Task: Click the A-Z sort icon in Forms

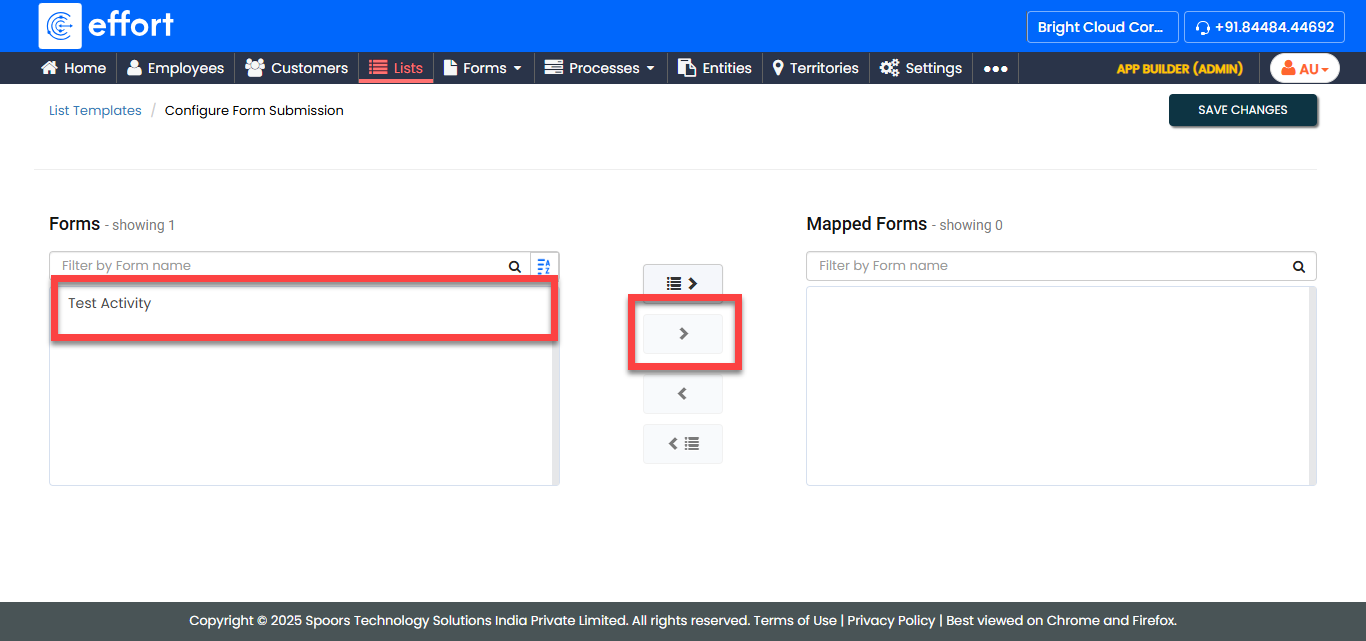Action: pos(544,266)
